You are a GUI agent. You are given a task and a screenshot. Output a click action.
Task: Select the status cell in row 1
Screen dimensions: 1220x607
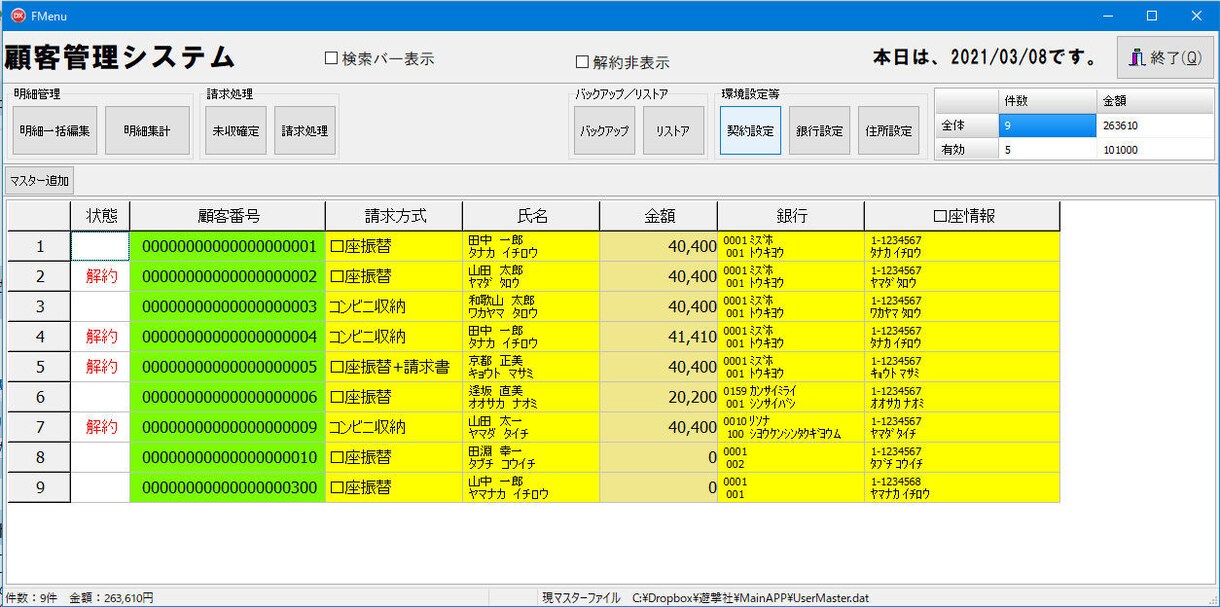(x=100, y=246)
